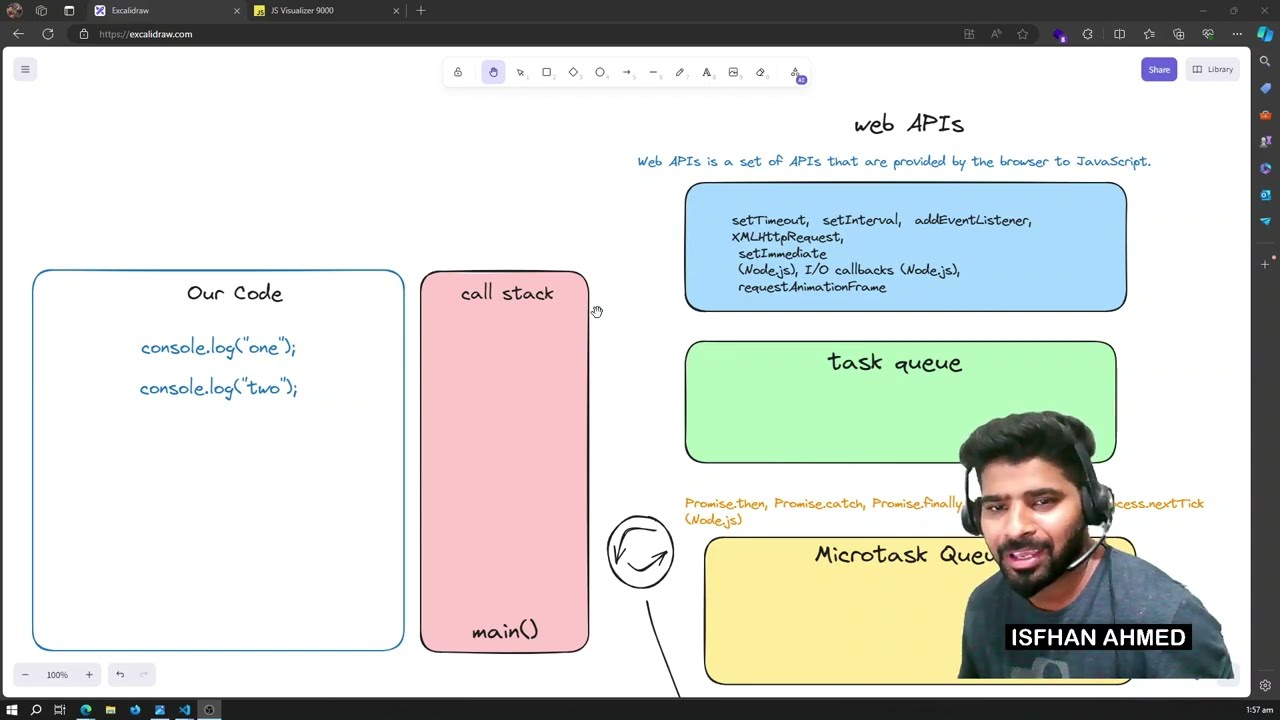Click the 'web APIs' heading text

(909, 124)
